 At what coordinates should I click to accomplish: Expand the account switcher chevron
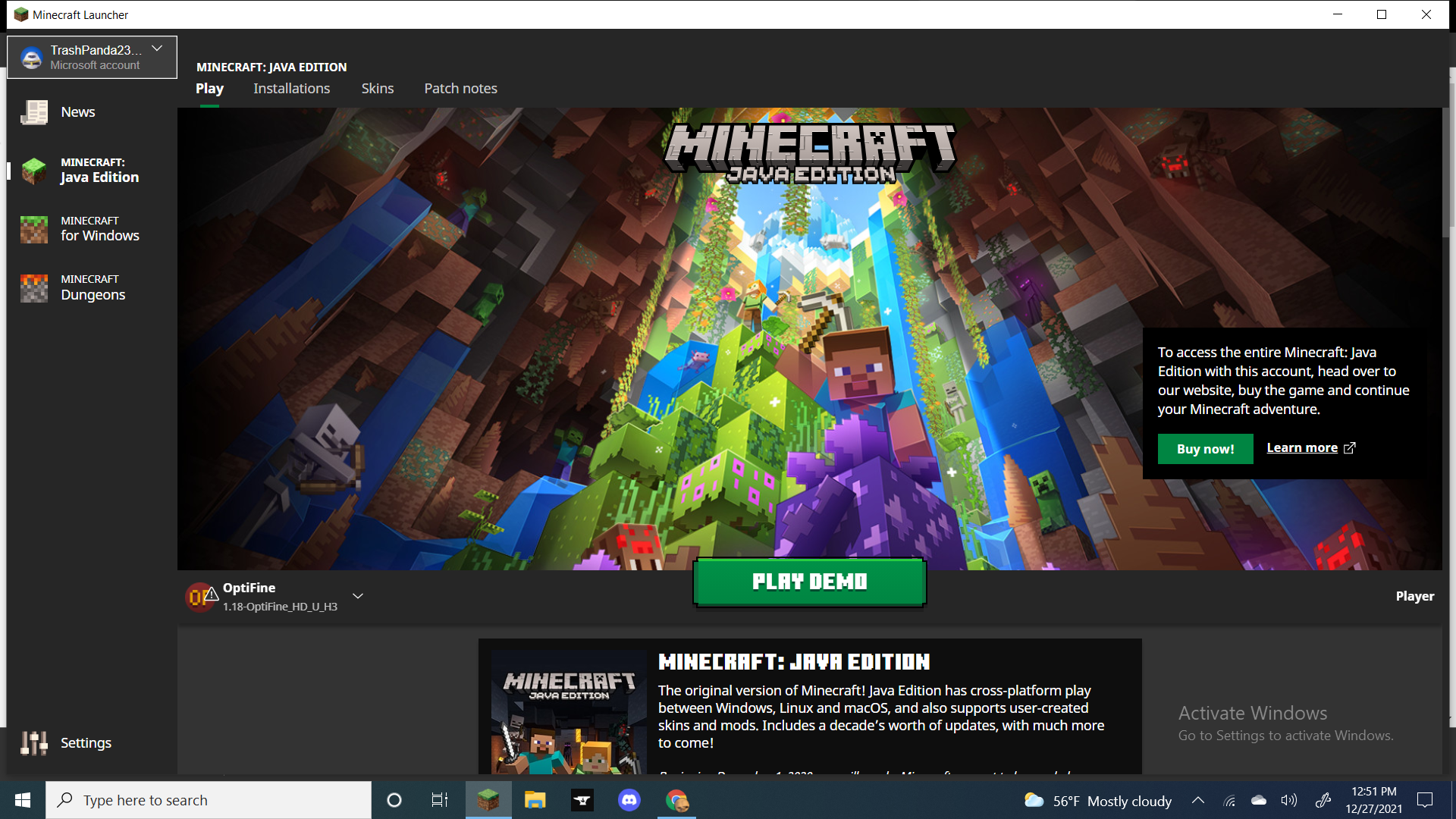pyautogui.click(x=157, y=49)
